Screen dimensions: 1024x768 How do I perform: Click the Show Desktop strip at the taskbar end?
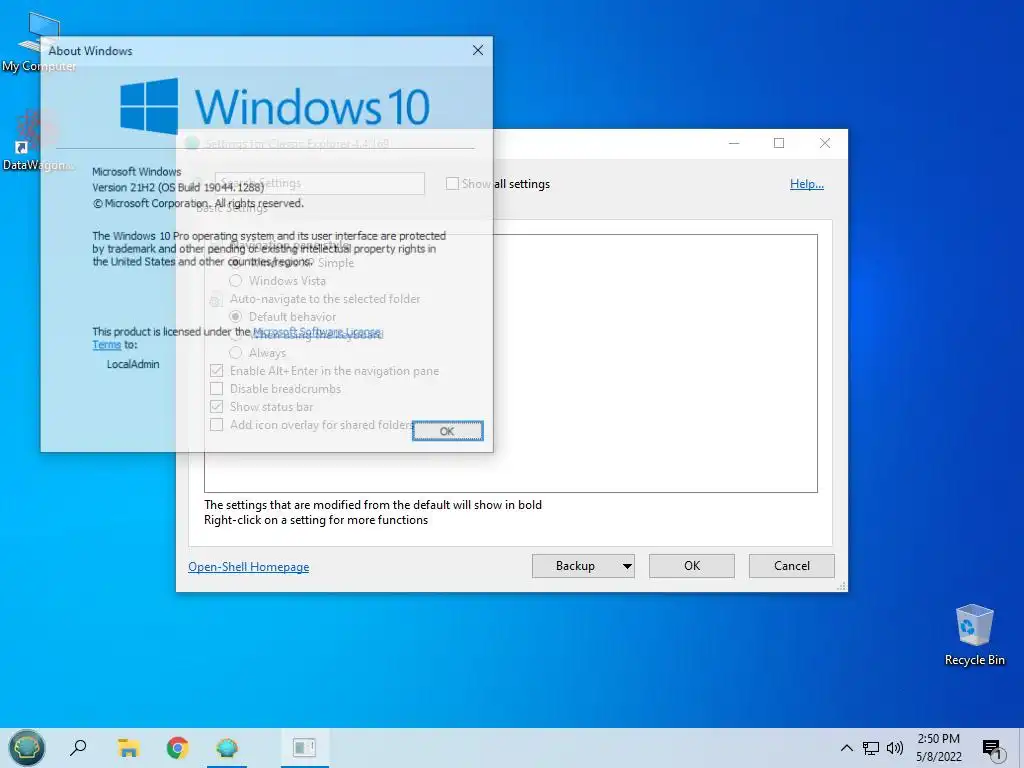coord(1021,748)
